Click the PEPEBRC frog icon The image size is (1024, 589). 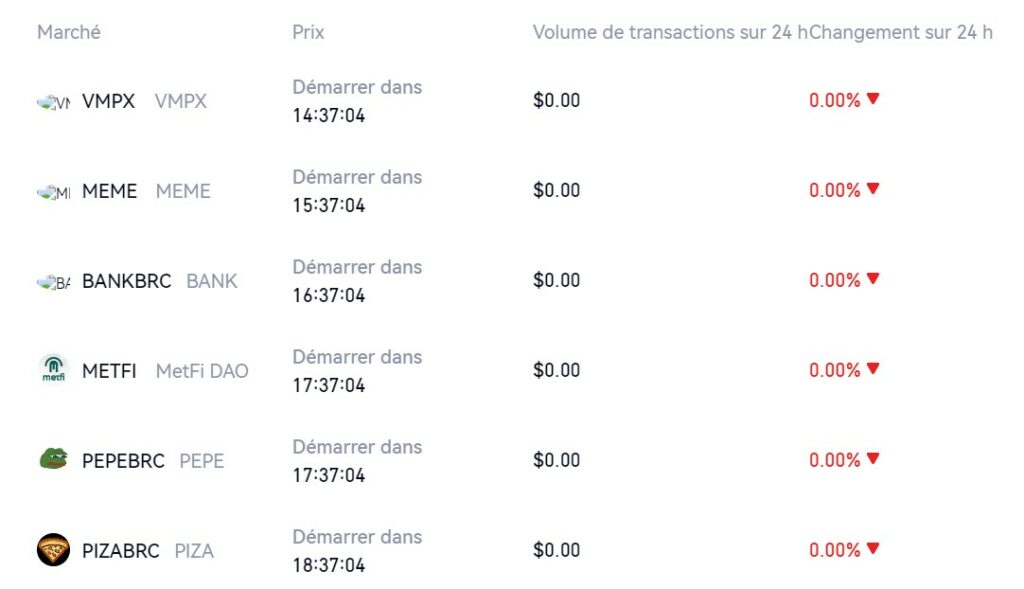click(53, 460)
